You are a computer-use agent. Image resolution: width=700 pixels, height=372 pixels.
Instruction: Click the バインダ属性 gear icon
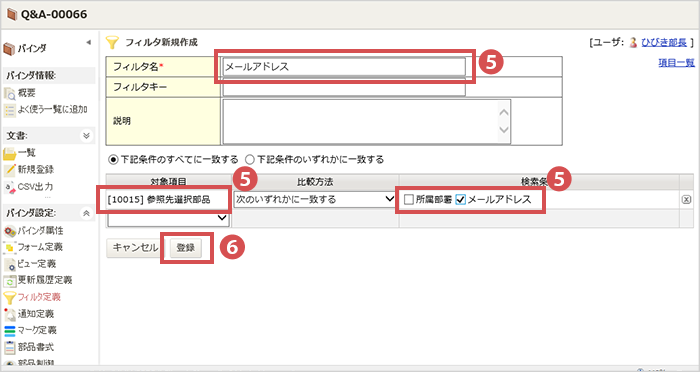[9, 231]
